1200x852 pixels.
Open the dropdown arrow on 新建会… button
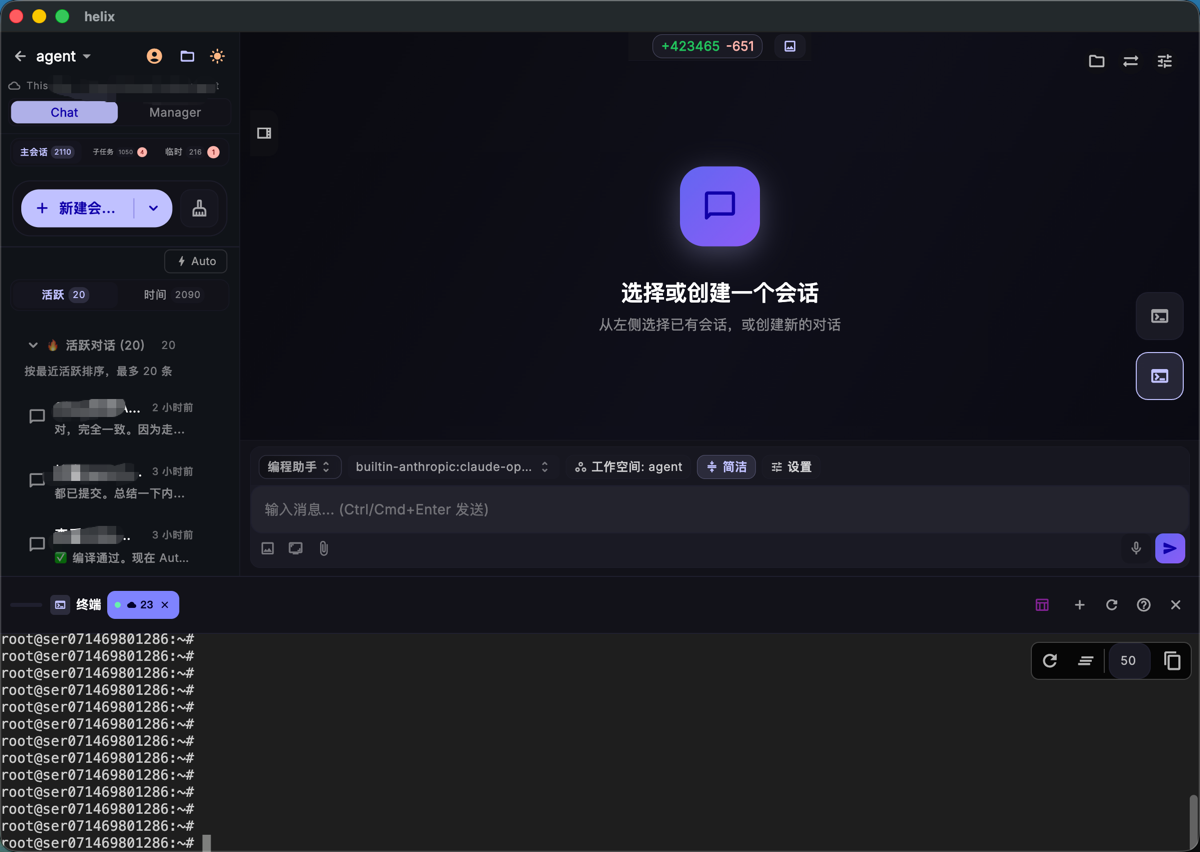[153, 208]
